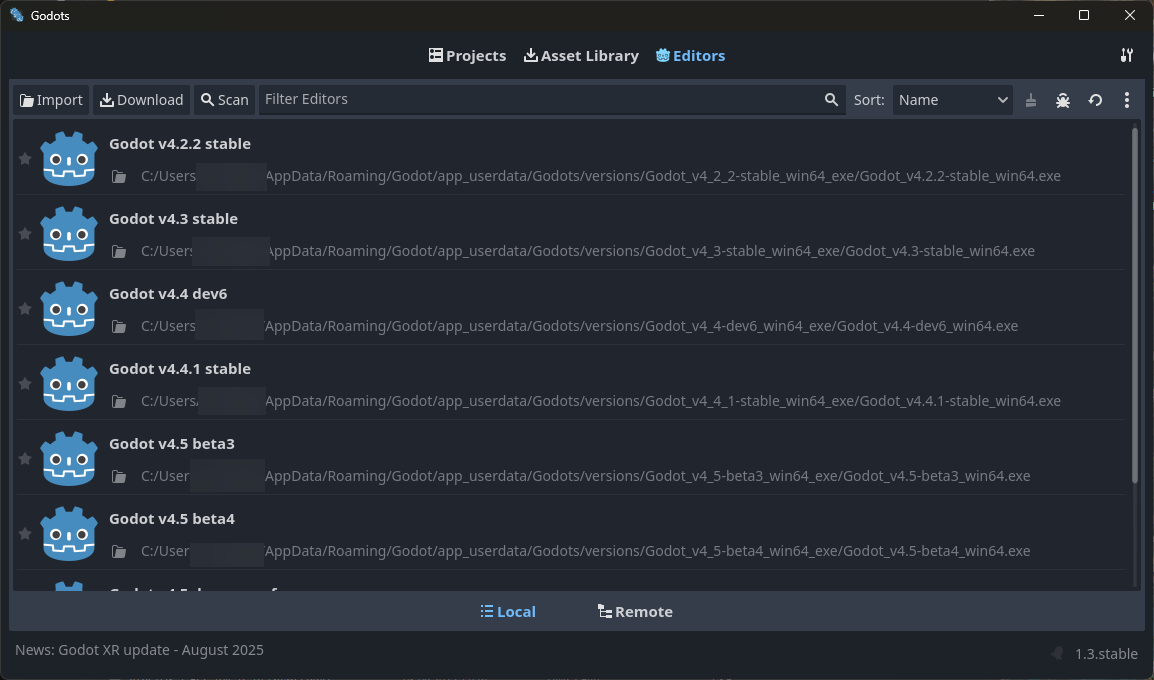Open the settings tools icon
Screen dimensions: 1154x680
(x=1127, y=55)
